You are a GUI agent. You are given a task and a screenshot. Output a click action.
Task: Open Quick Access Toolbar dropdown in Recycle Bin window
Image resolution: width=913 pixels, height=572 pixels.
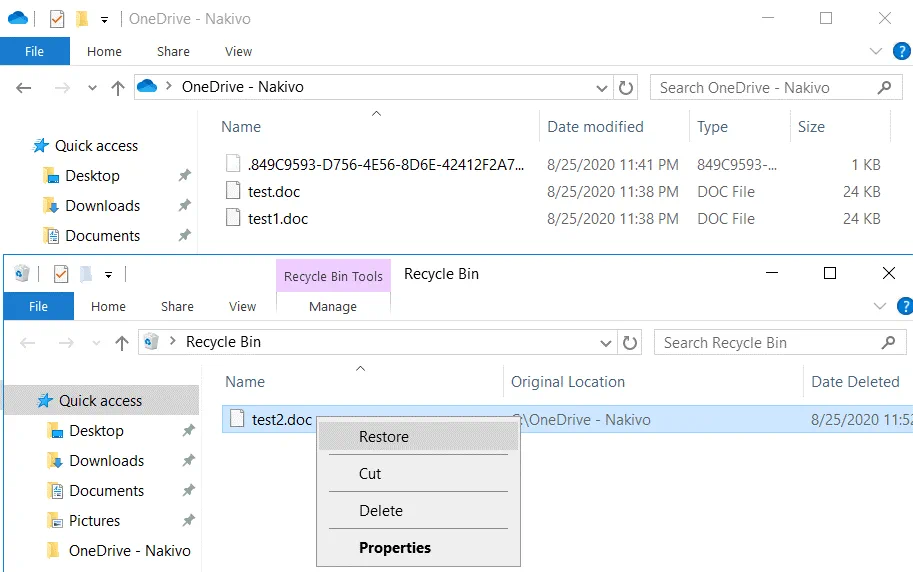pos(108,275)
